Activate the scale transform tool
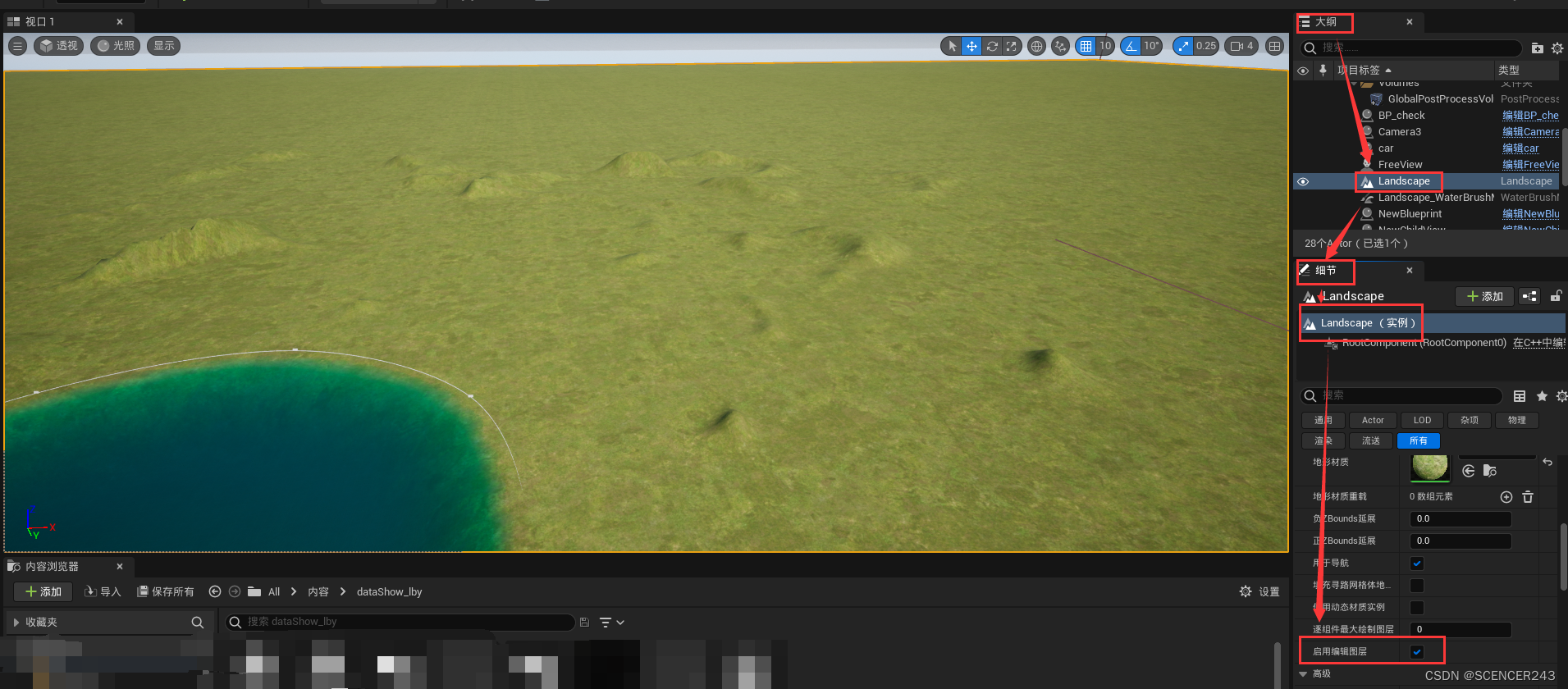Screen dimensions: 1568x689 point(1012,46)
